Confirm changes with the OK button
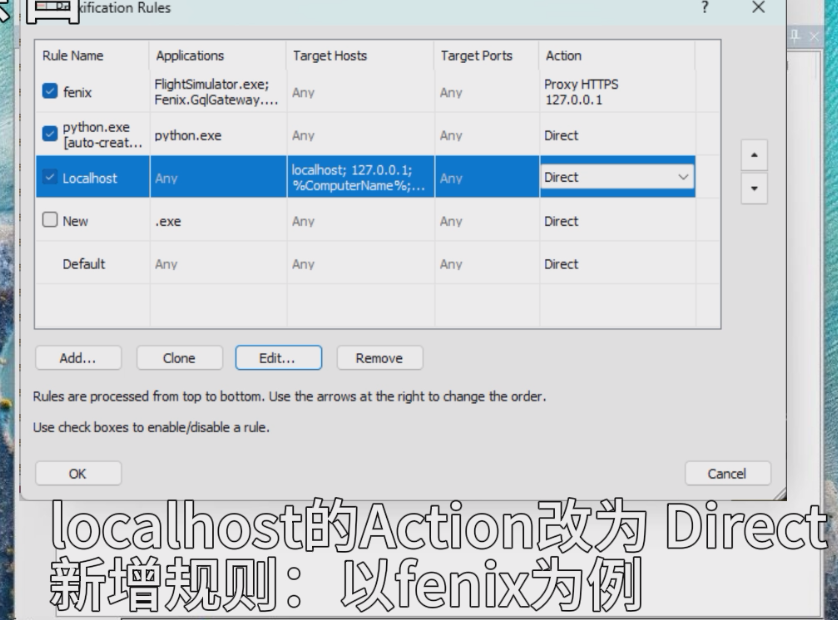The image size is (838, 620). click(x=78, y=473)
